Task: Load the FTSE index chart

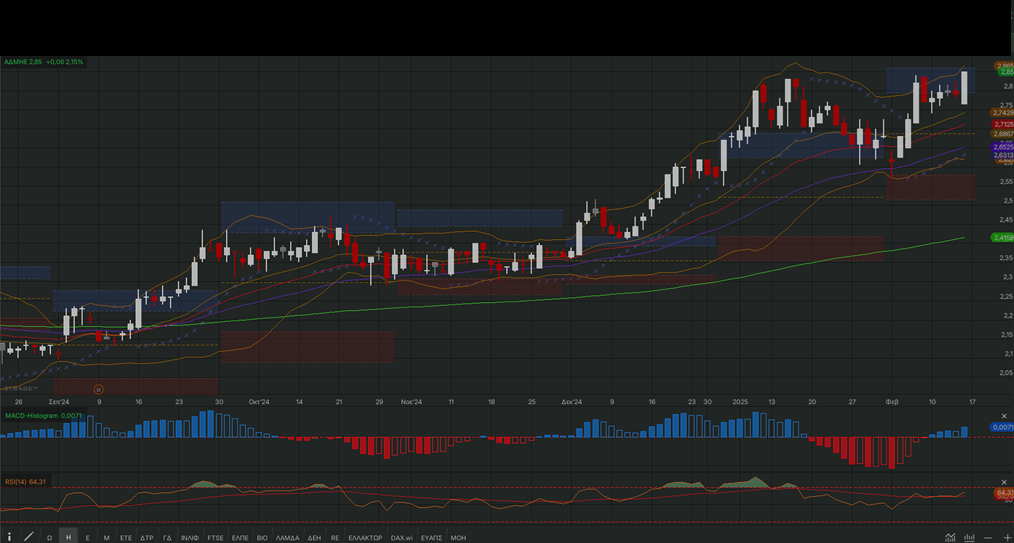Action: click(215, 537)
